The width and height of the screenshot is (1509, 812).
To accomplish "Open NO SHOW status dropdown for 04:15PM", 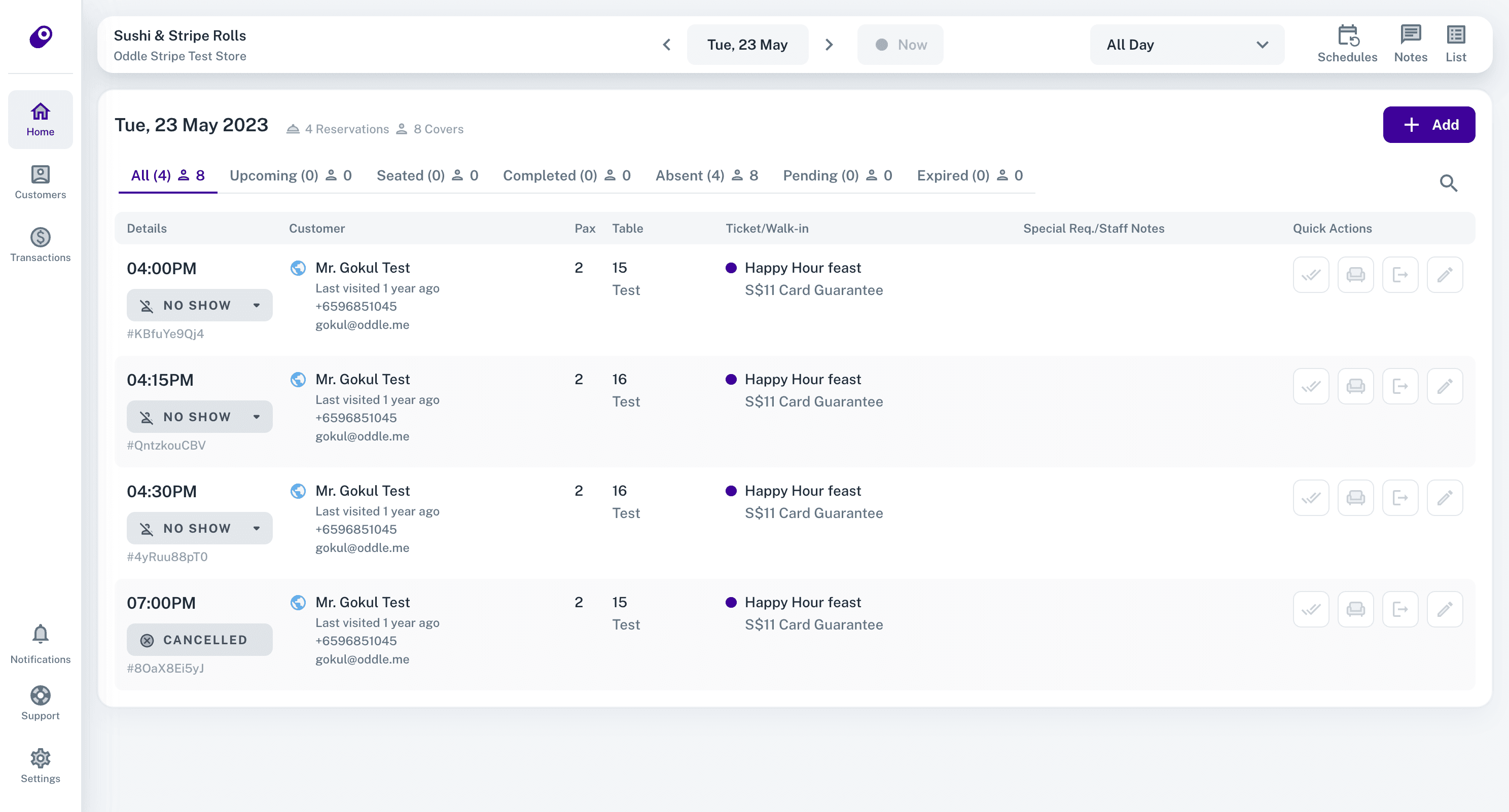I will (x=199, y=416).
